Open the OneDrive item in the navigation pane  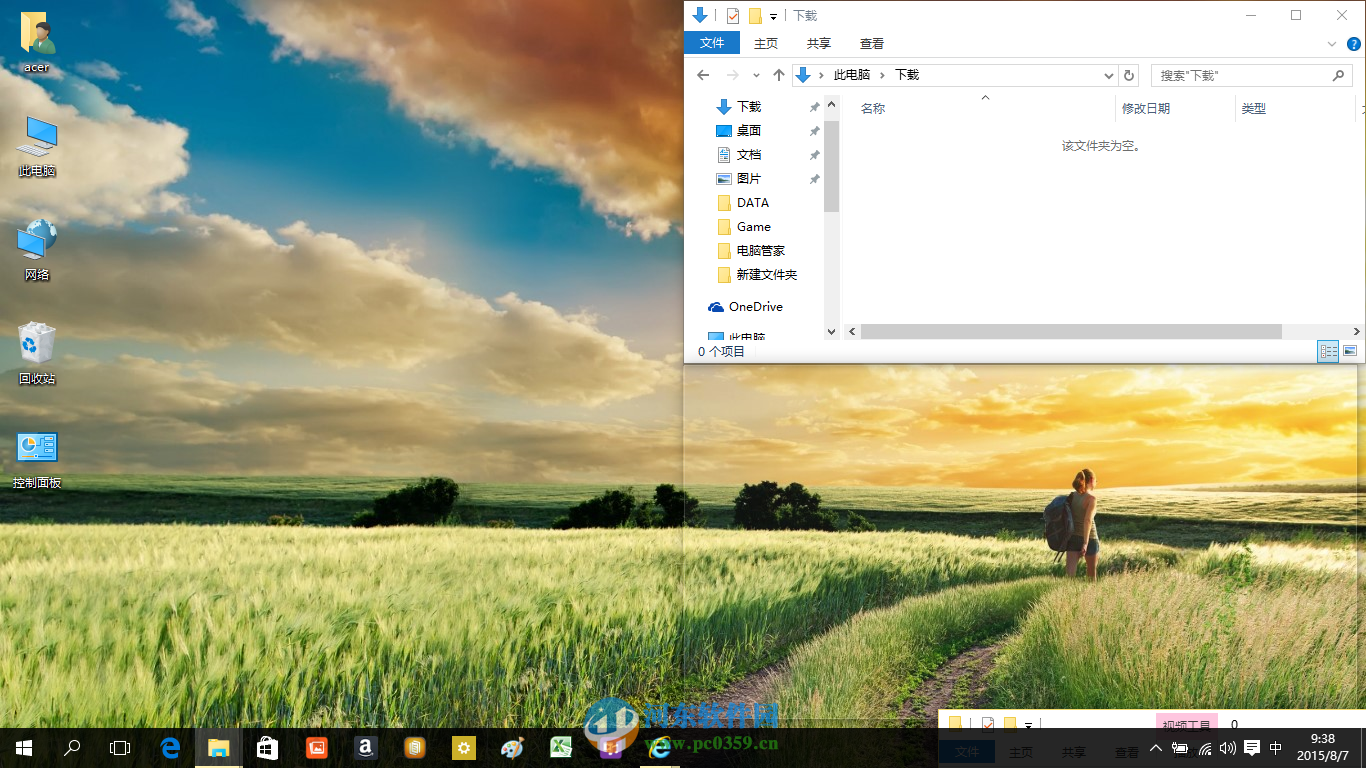(x=756, y=307)
